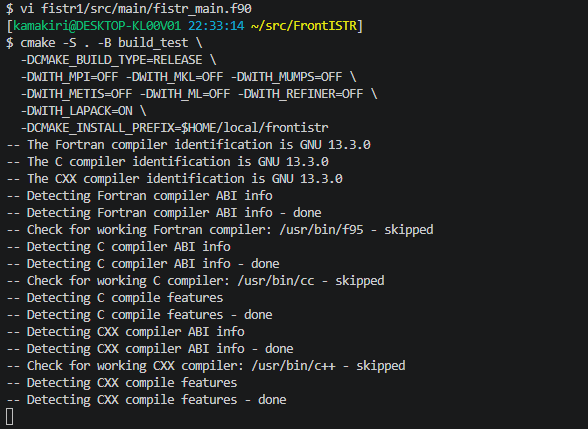Click the -DCMAKE_INSTALL_PREFIX line
The width and height of the screenshot is (588, 429).
click(x=174, y=128)
